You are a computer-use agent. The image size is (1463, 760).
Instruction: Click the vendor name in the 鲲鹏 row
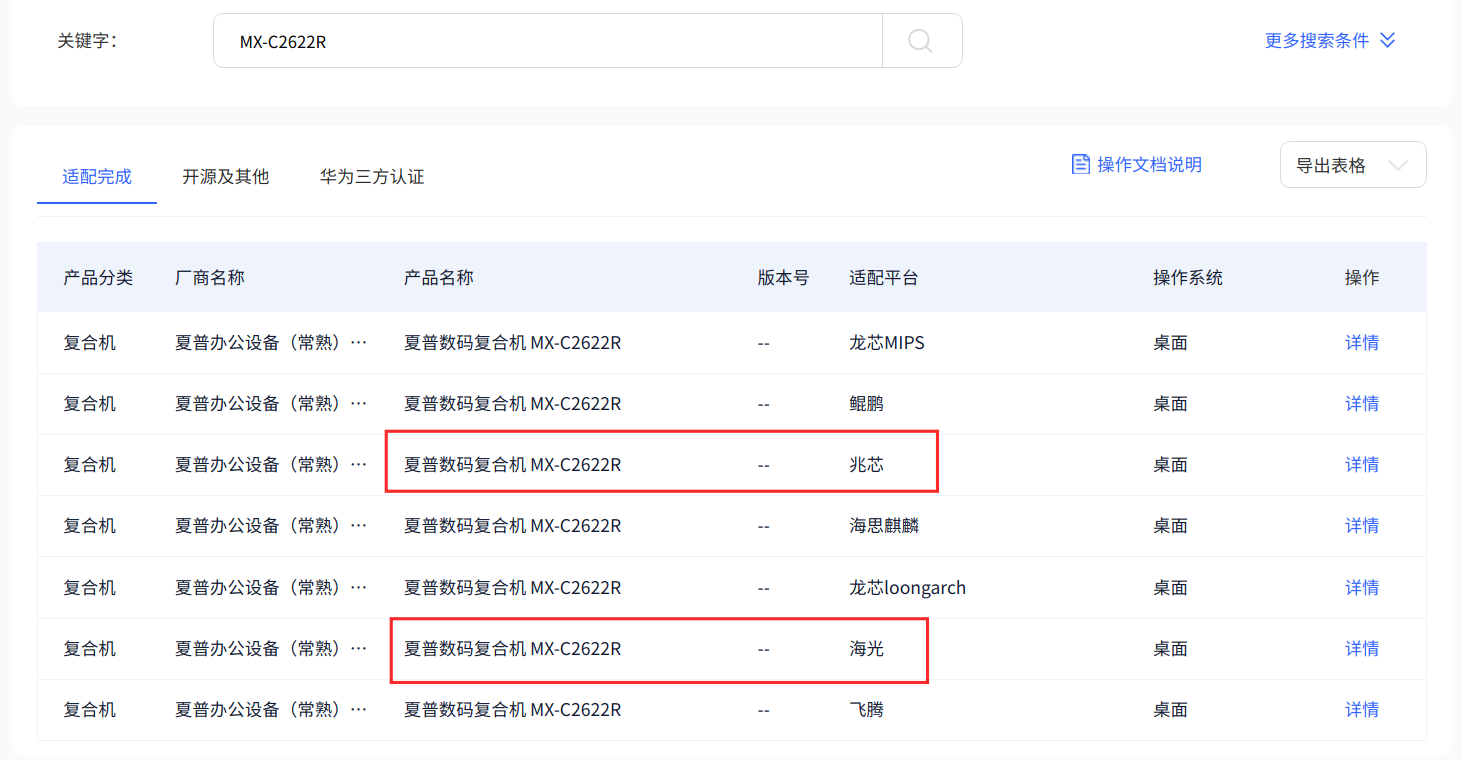[271, 404]
